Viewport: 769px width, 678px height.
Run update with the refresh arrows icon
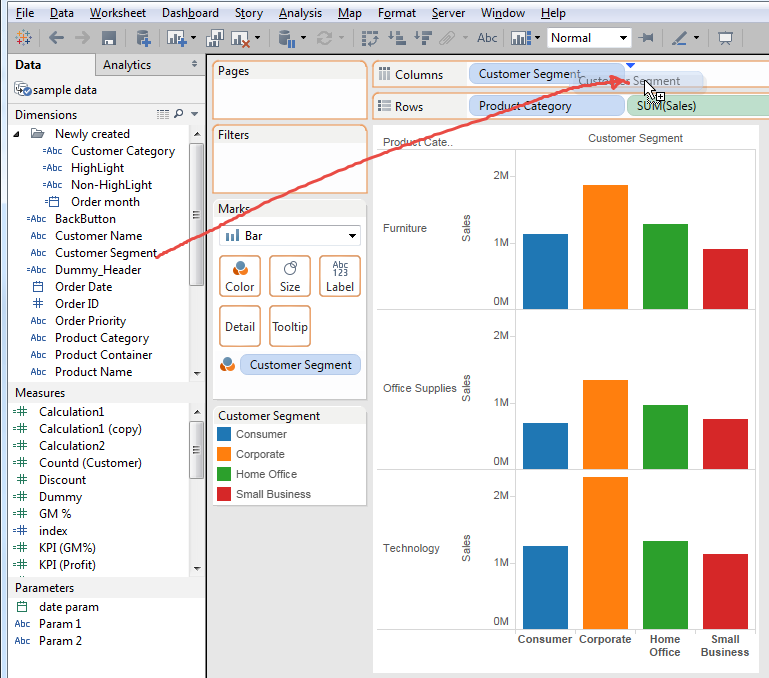coord(325,38)
